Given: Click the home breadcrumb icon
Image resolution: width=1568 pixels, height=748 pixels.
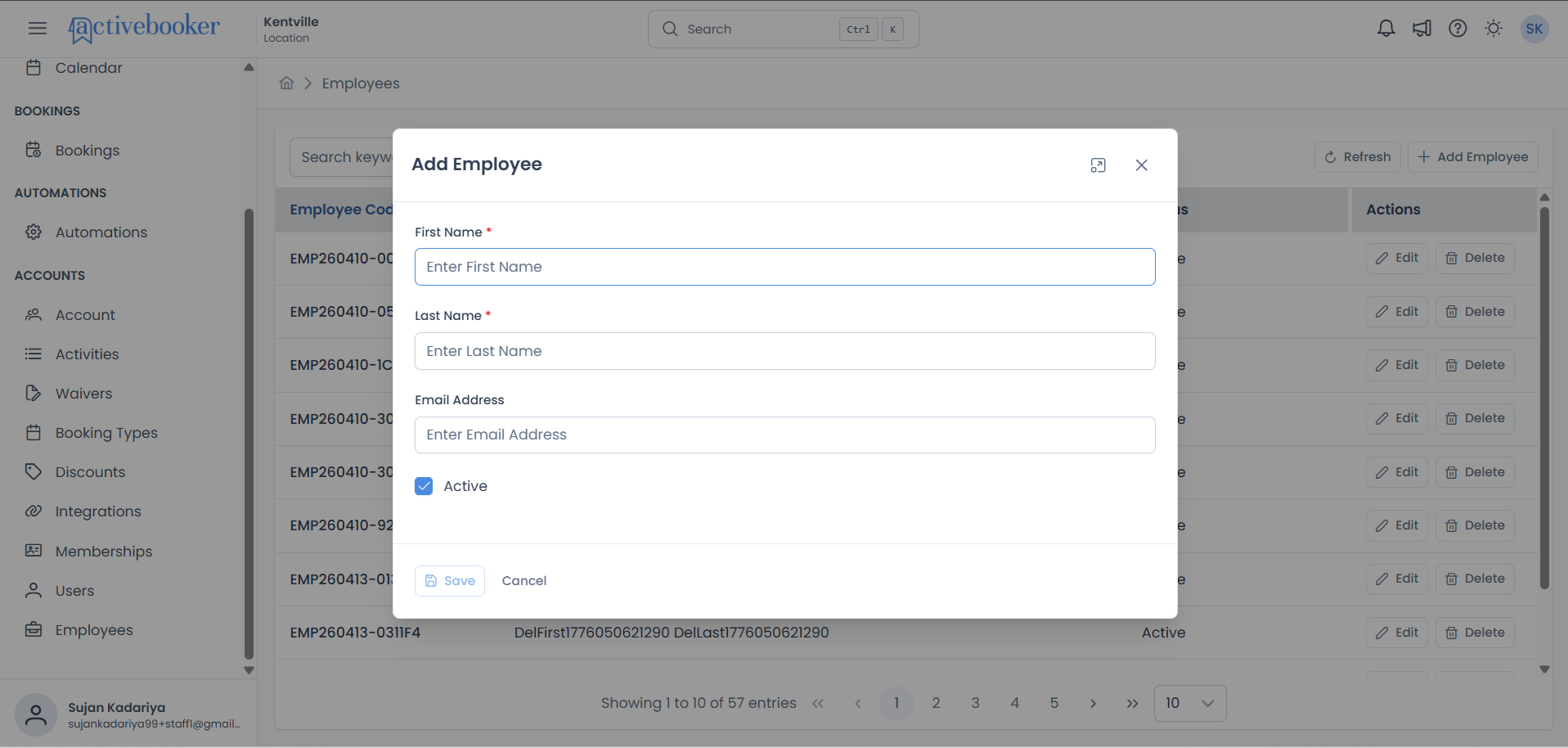Looking at the screenshot, I should coord(286,83).
